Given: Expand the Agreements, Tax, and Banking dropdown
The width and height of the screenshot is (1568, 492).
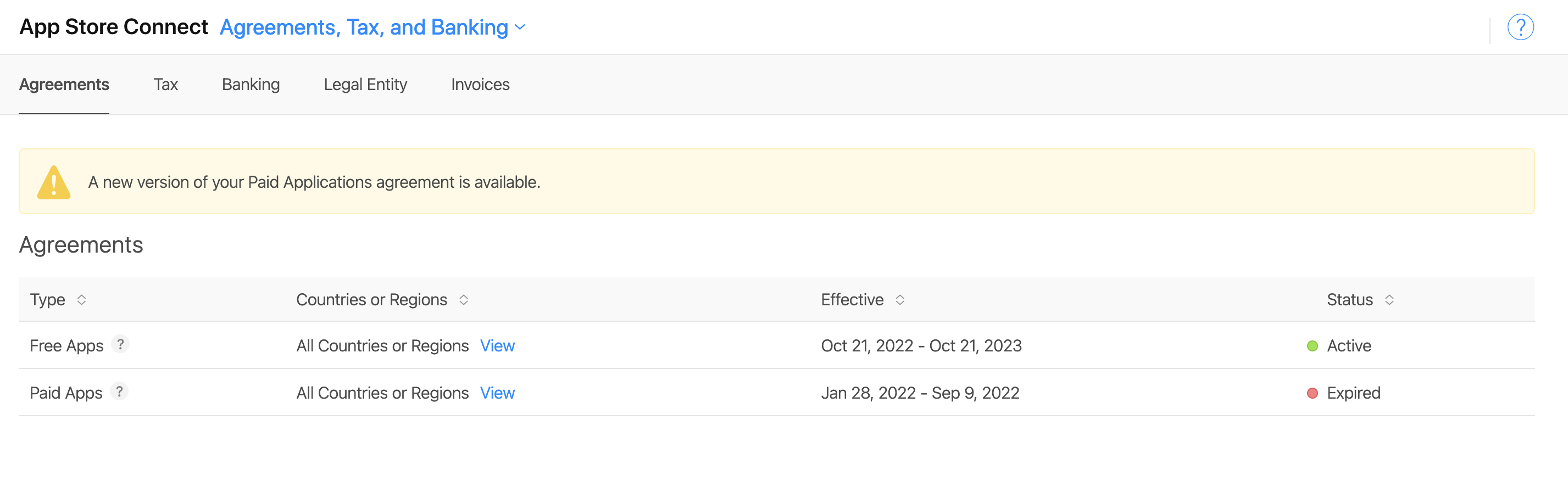Looking at the screenshot, I should click(372, 27).
